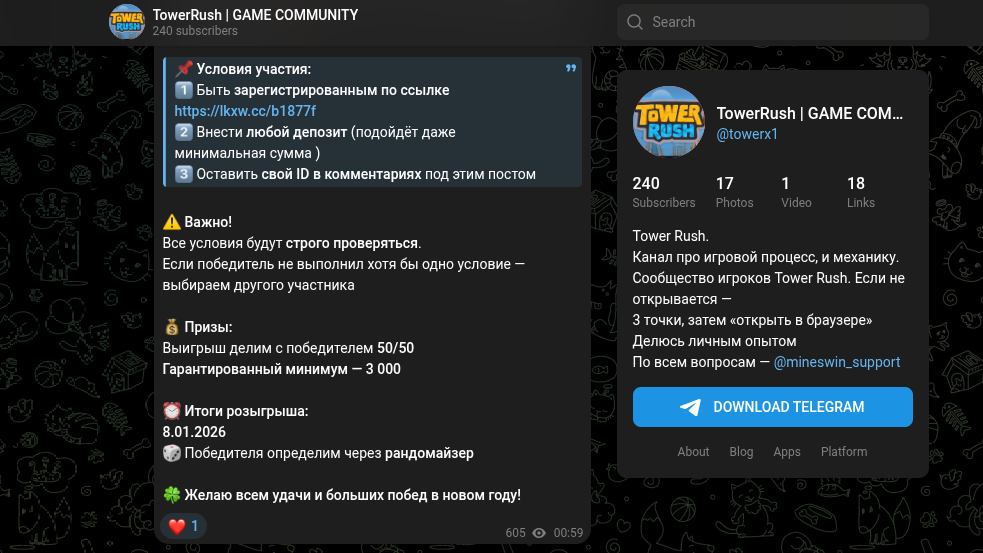Select the 18 Links counter

point(860,192)
